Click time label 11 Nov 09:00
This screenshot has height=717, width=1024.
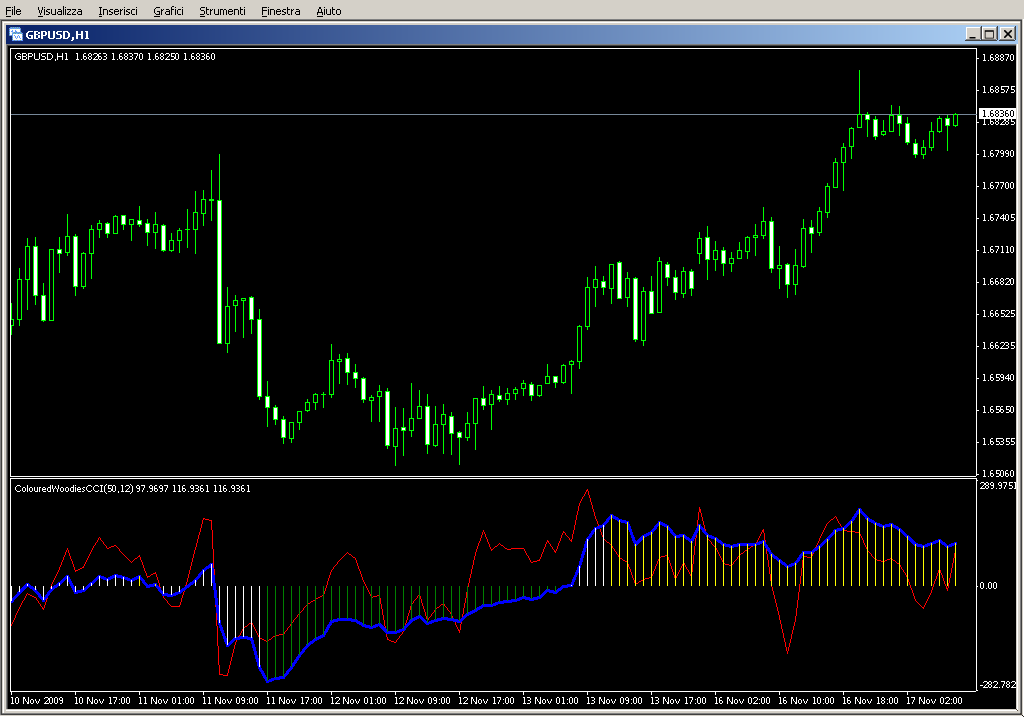[x=230, y=701]
